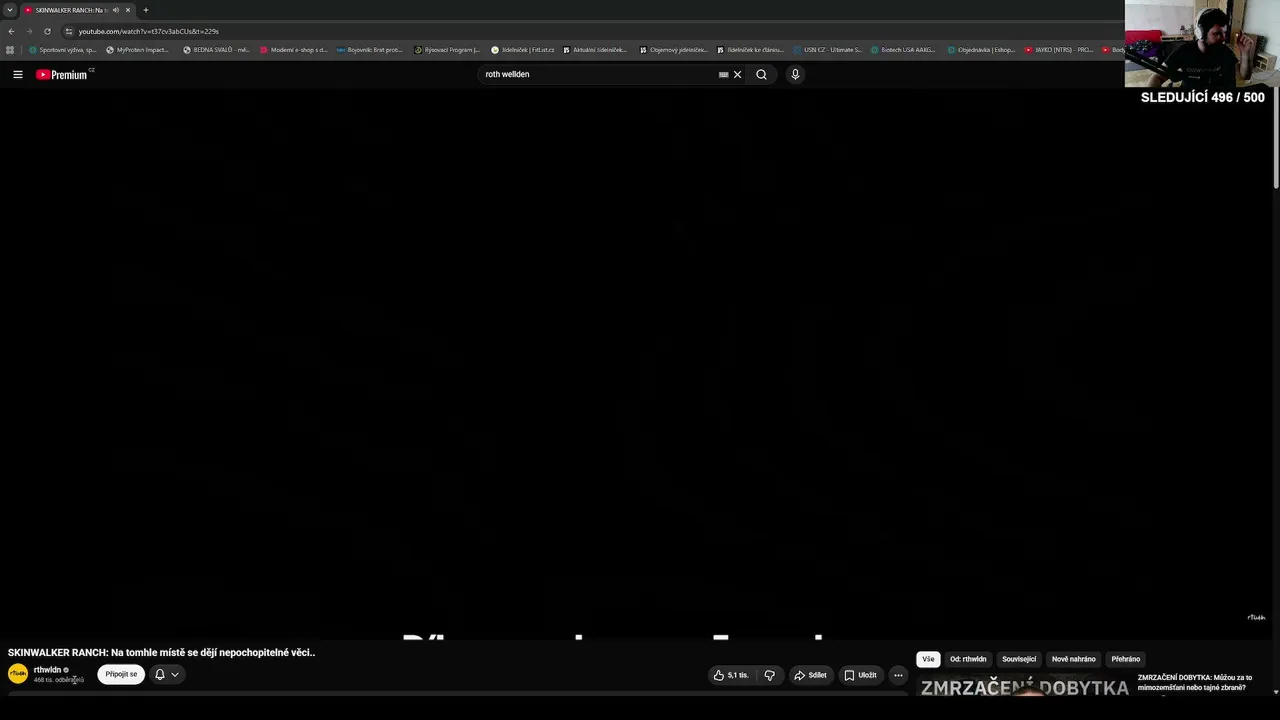This screenshot has height=720, width=1280.
Task: Open "BEDNA SVALŮ" bookmark
Action: click(x=216, y=49)
